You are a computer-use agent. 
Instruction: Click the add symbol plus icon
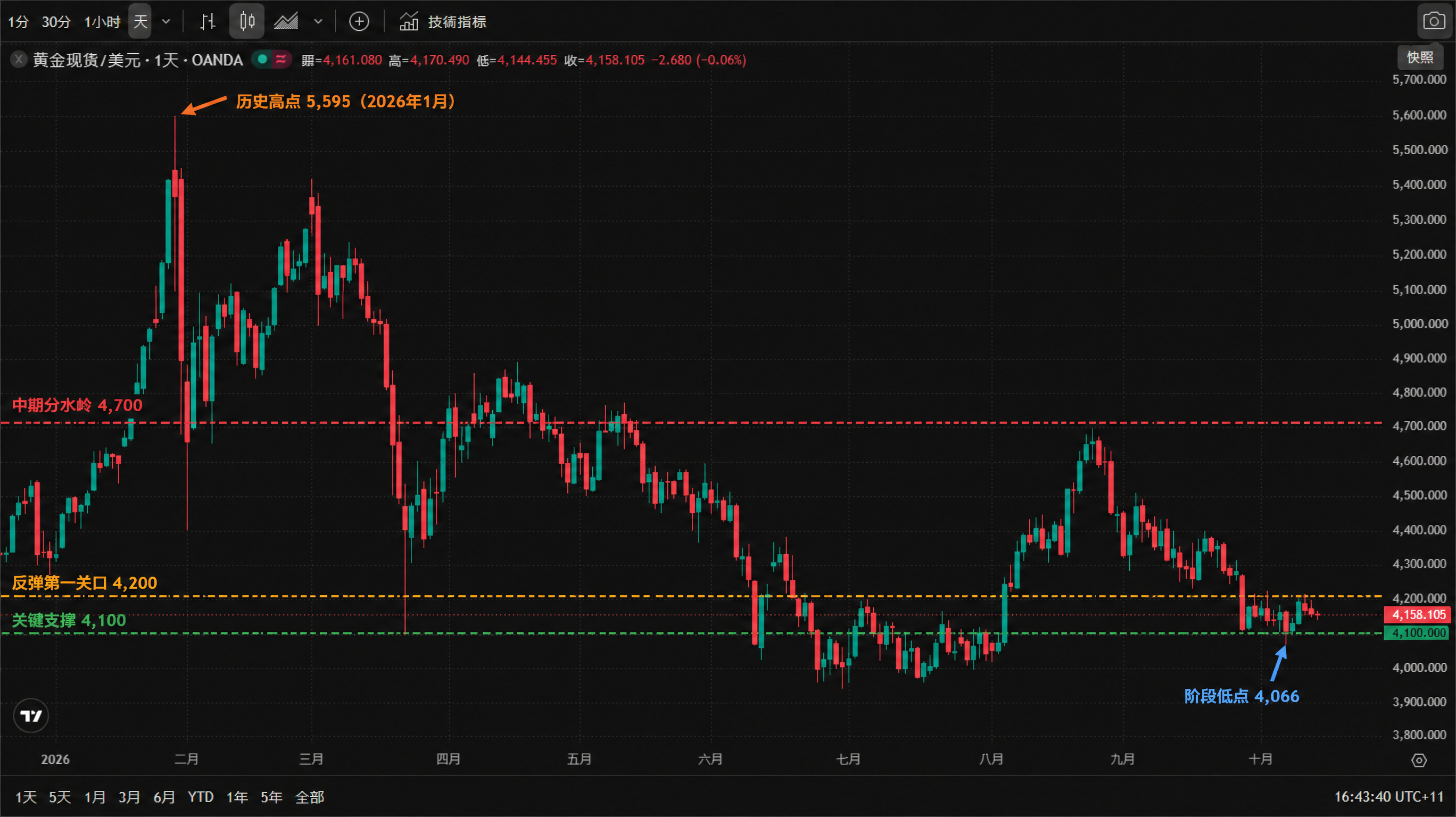(359, 22)
